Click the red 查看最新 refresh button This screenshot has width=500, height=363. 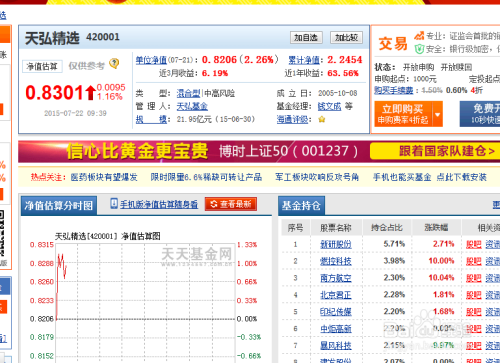pos(231,204)
